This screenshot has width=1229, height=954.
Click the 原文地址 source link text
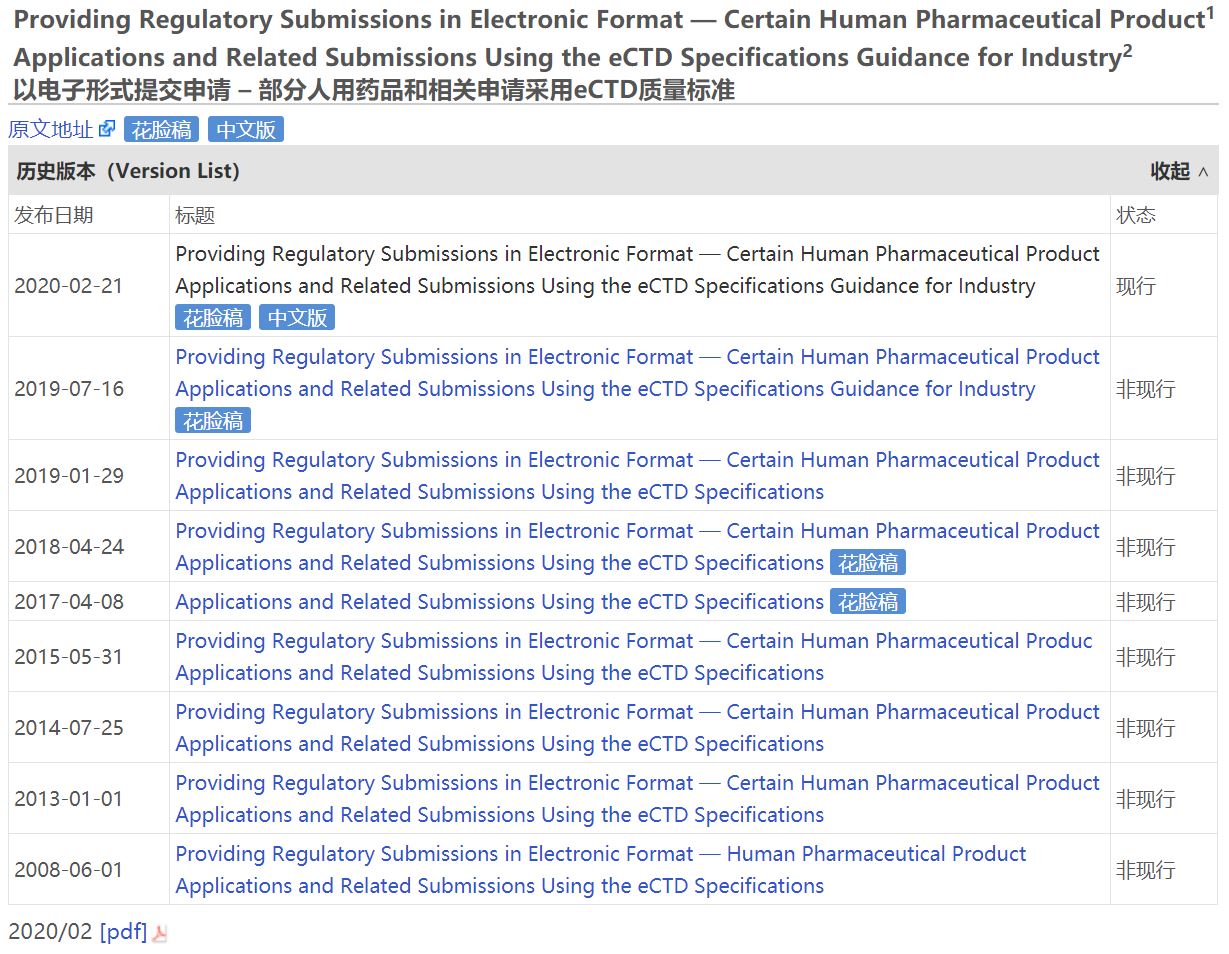pos(51,129)
